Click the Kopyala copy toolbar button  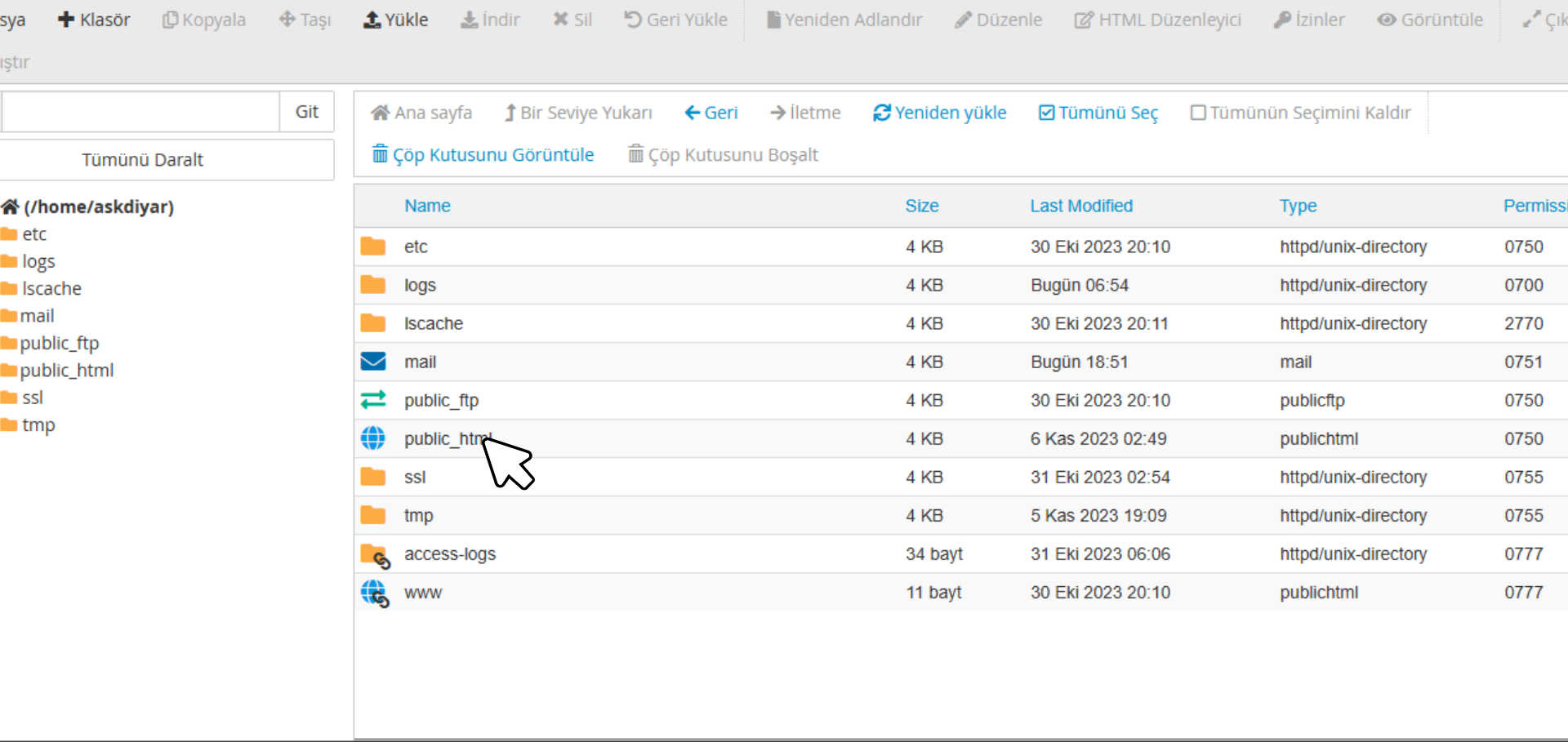coord(204,20)
